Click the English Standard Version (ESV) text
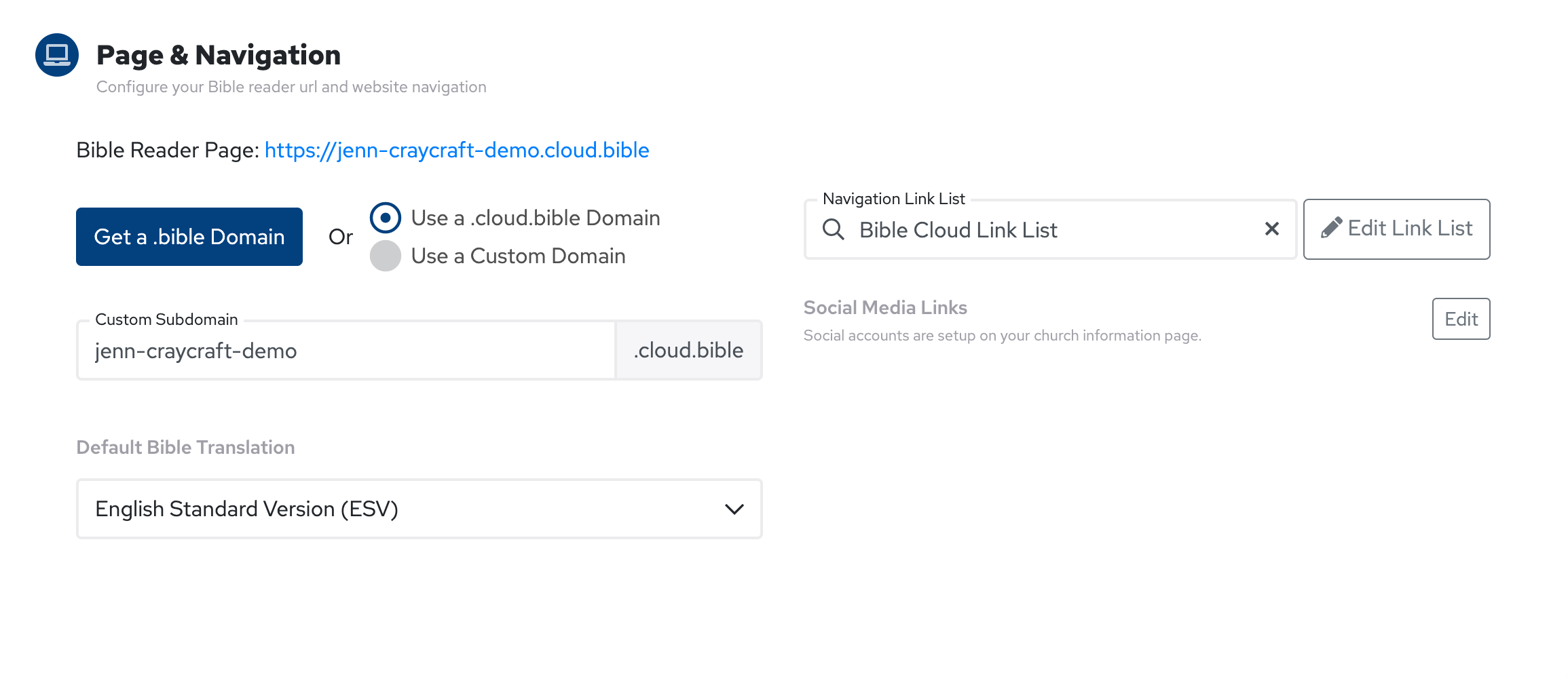Viewport: 1568px width, 677px height. click(246, 509)
